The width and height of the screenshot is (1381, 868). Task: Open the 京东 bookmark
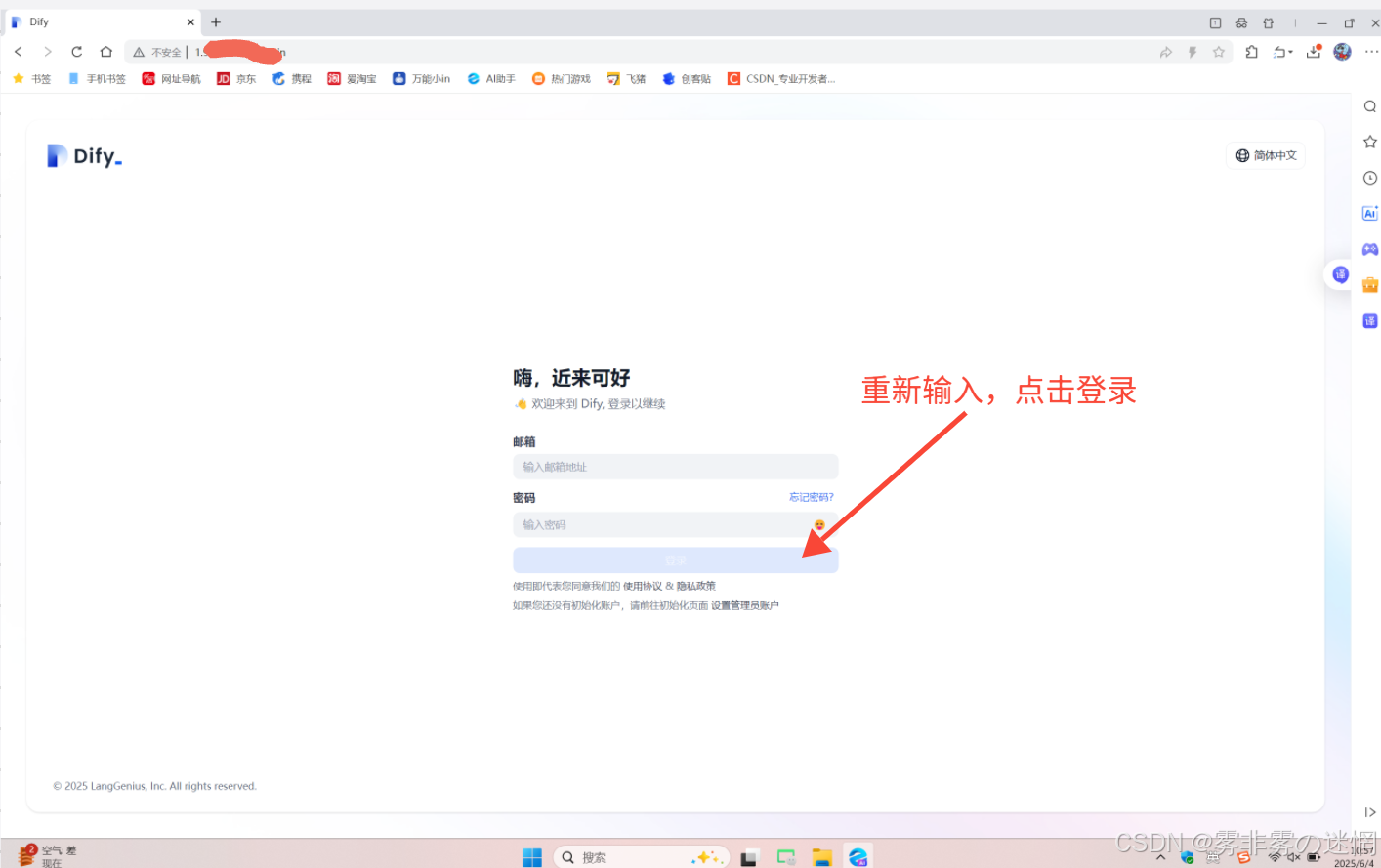[x=236, y=79]
